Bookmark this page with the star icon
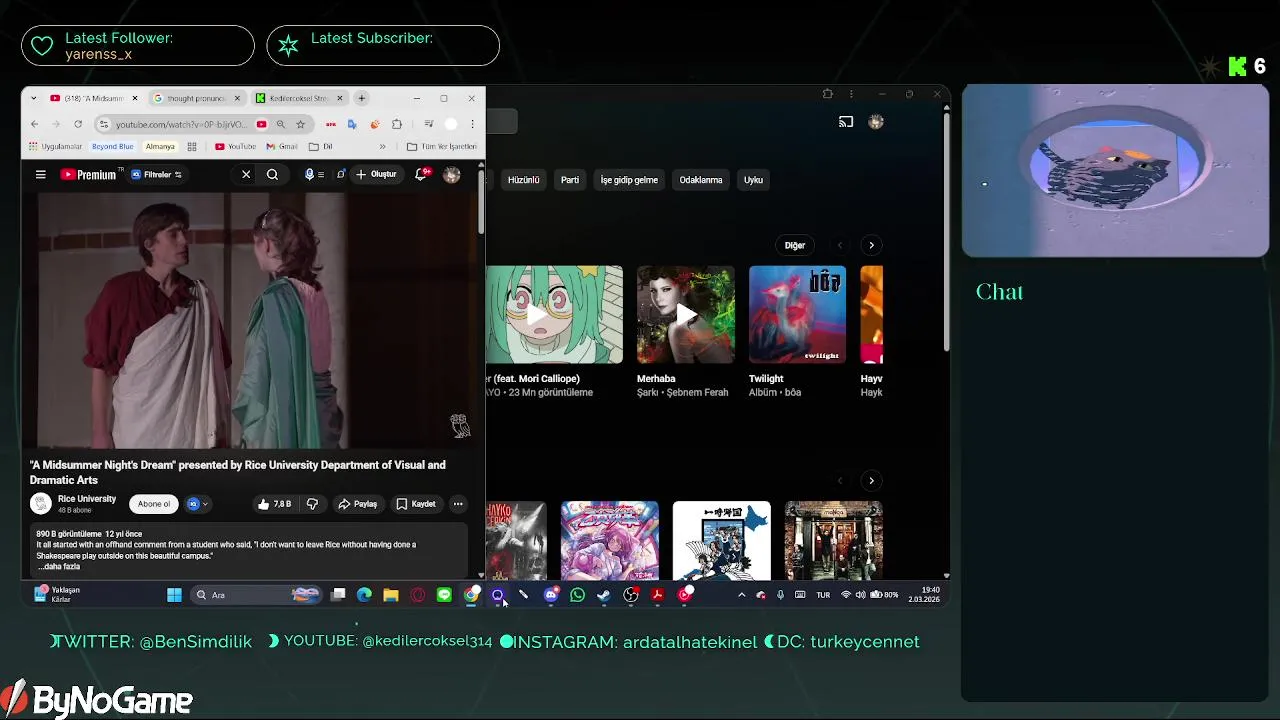Viewport: 1280px width, 720px height. click(300, 124)
